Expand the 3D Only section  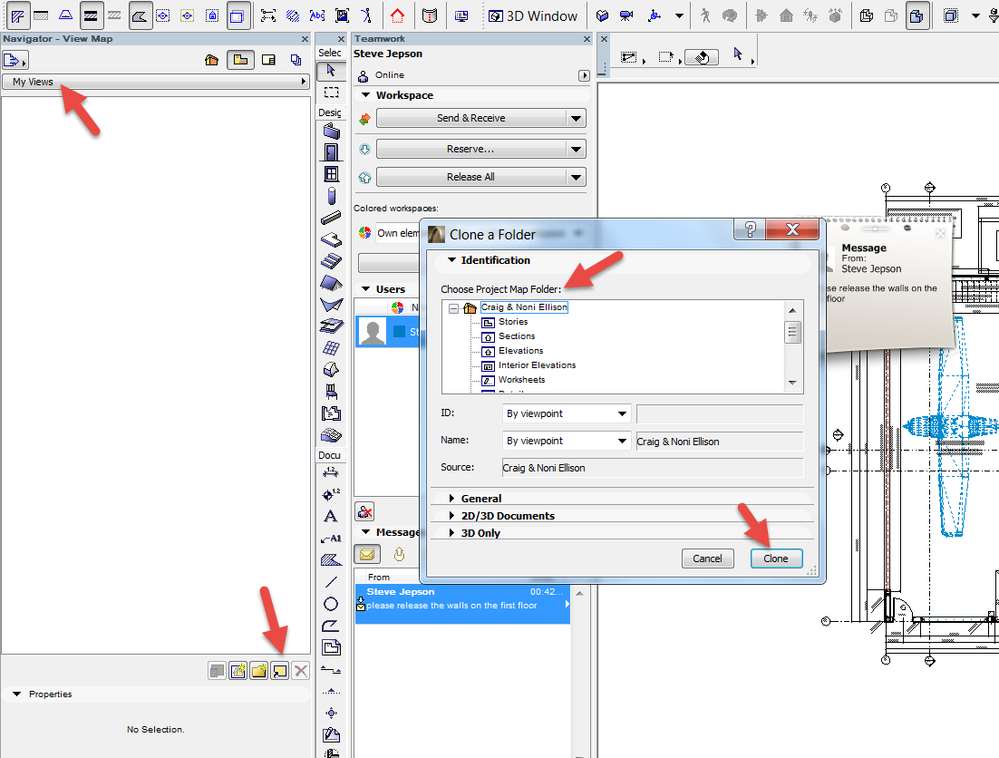451,533
